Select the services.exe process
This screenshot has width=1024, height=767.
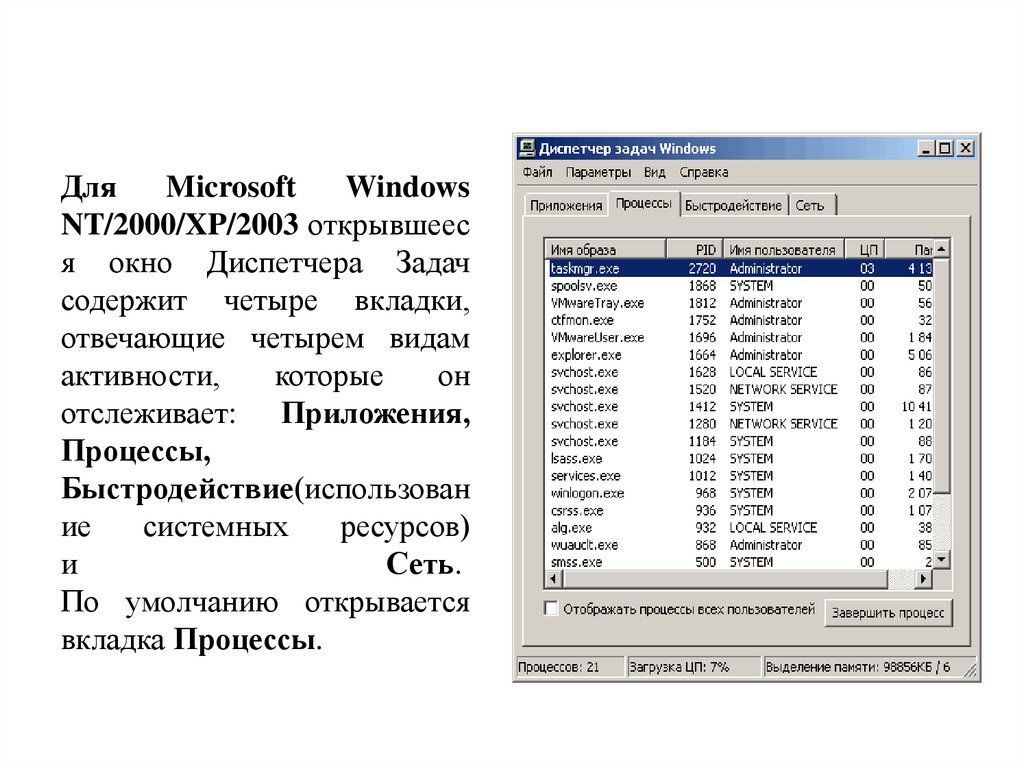[740, 476]
